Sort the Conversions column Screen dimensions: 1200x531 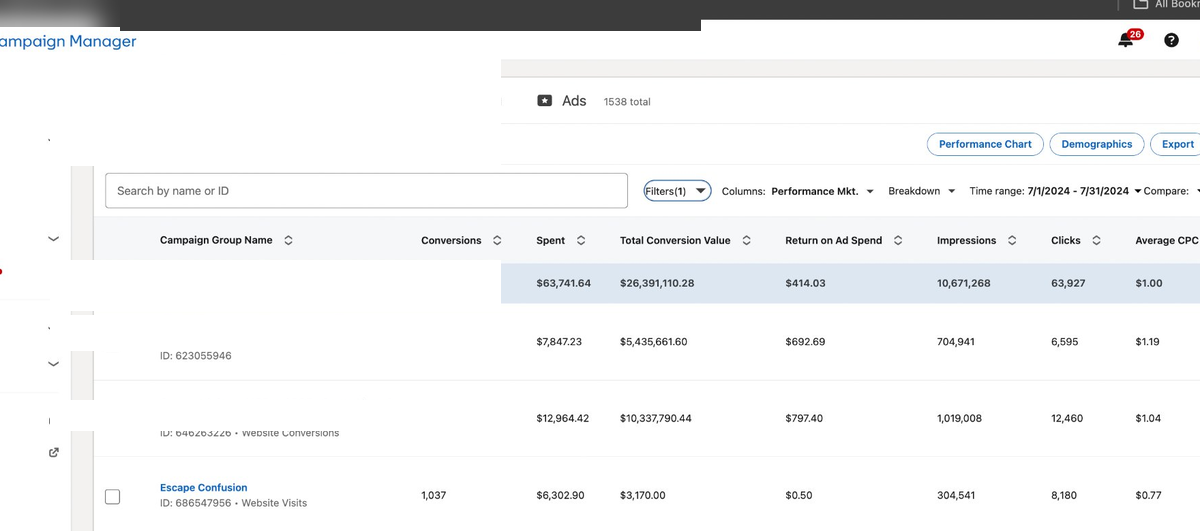[497, 241]
